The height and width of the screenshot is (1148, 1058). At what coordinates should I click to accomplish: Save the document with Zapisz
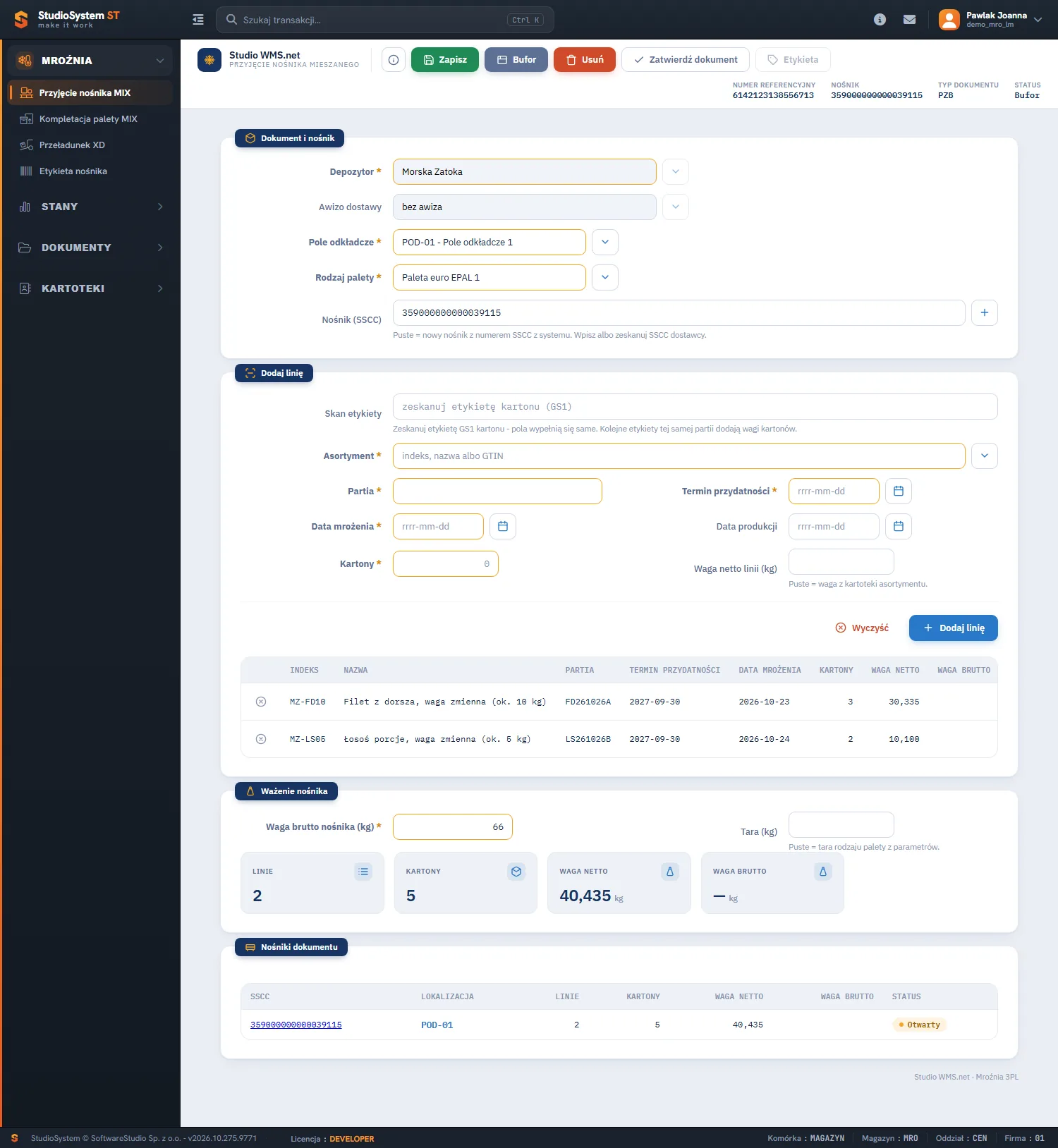point(445,60)
